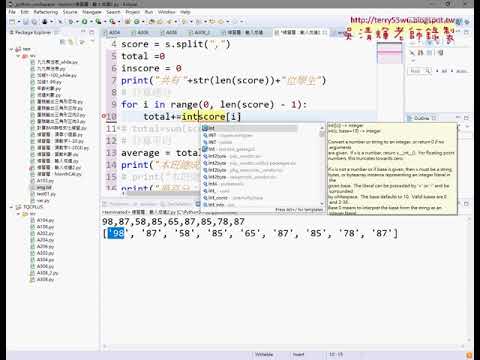Open the Run icon's dropdown arrow
Image resolution: width=480 pixels, height=360 pixels.
(91, 22)
